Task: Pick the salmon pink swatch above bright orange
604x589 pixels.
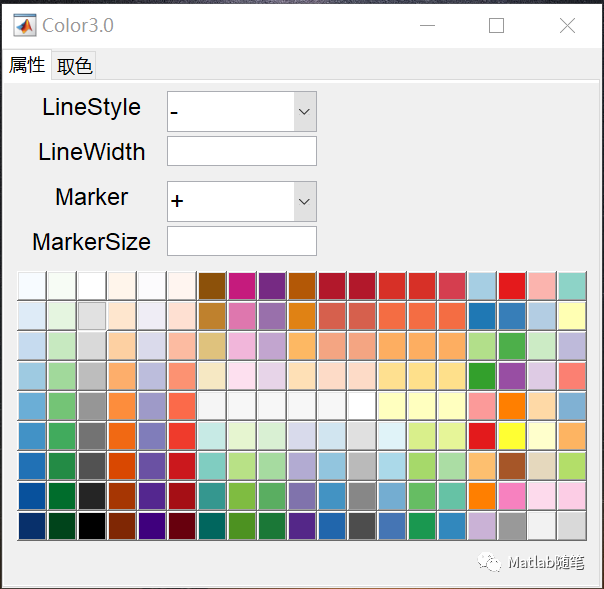Action: [x=482, y=406]
